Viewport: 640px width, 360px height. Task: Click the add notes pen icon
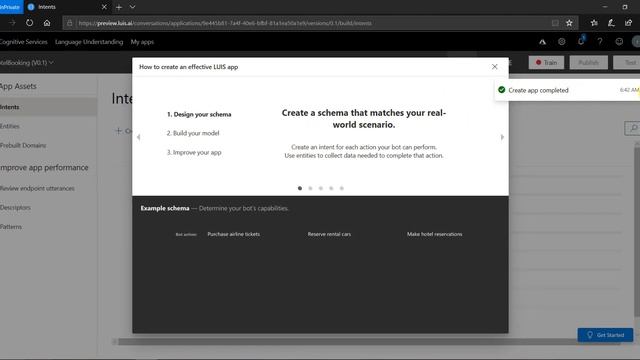[x=611, y=23]
